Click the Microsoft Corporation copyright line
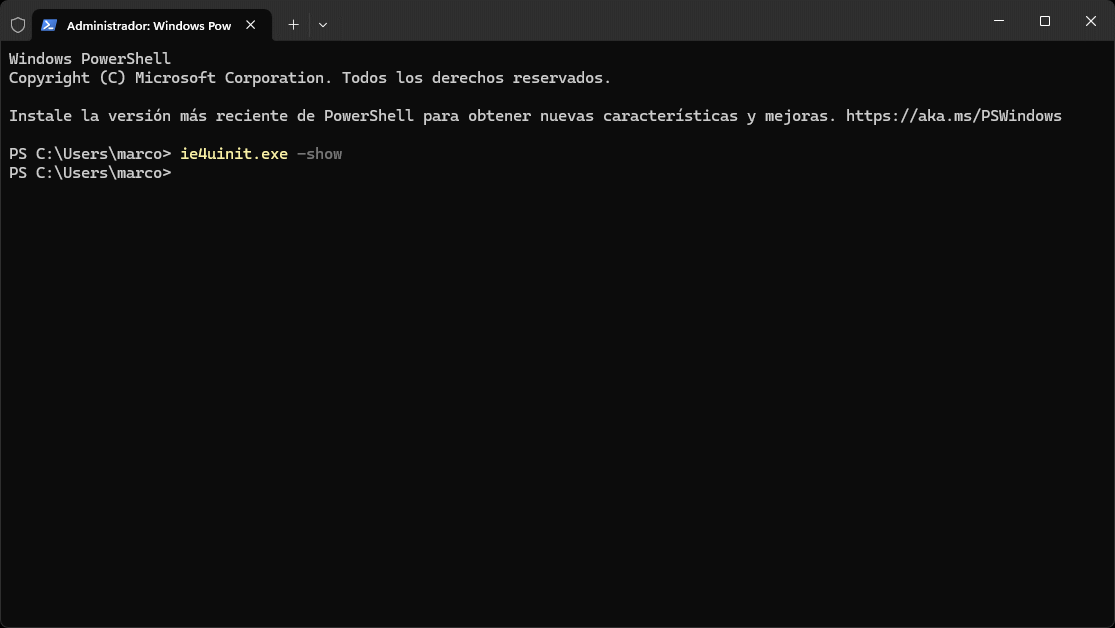 click(x=309, y=77)
